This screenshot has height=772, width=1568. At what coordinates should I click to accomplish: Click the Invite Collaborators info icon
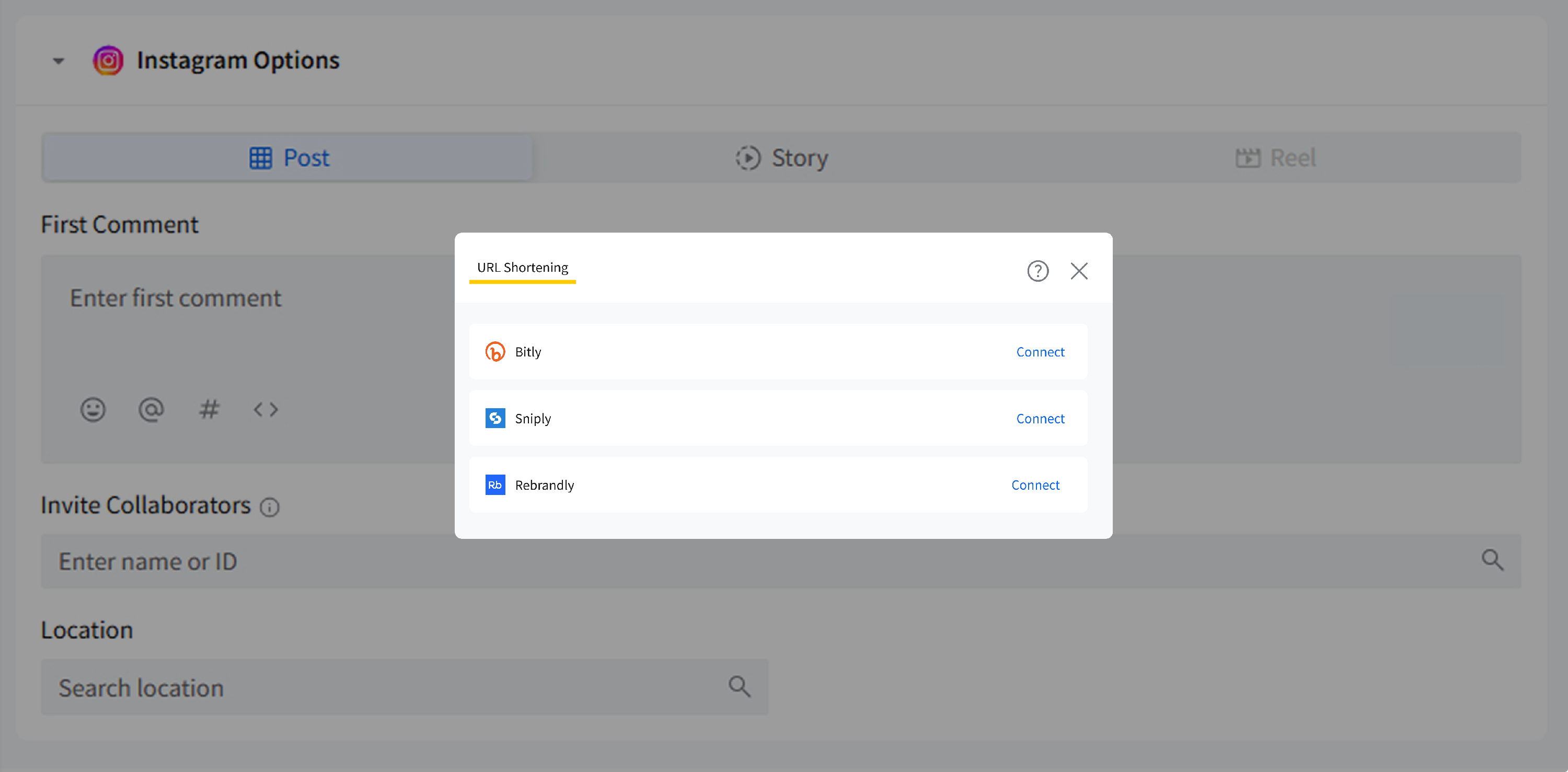tap(270, 506)
